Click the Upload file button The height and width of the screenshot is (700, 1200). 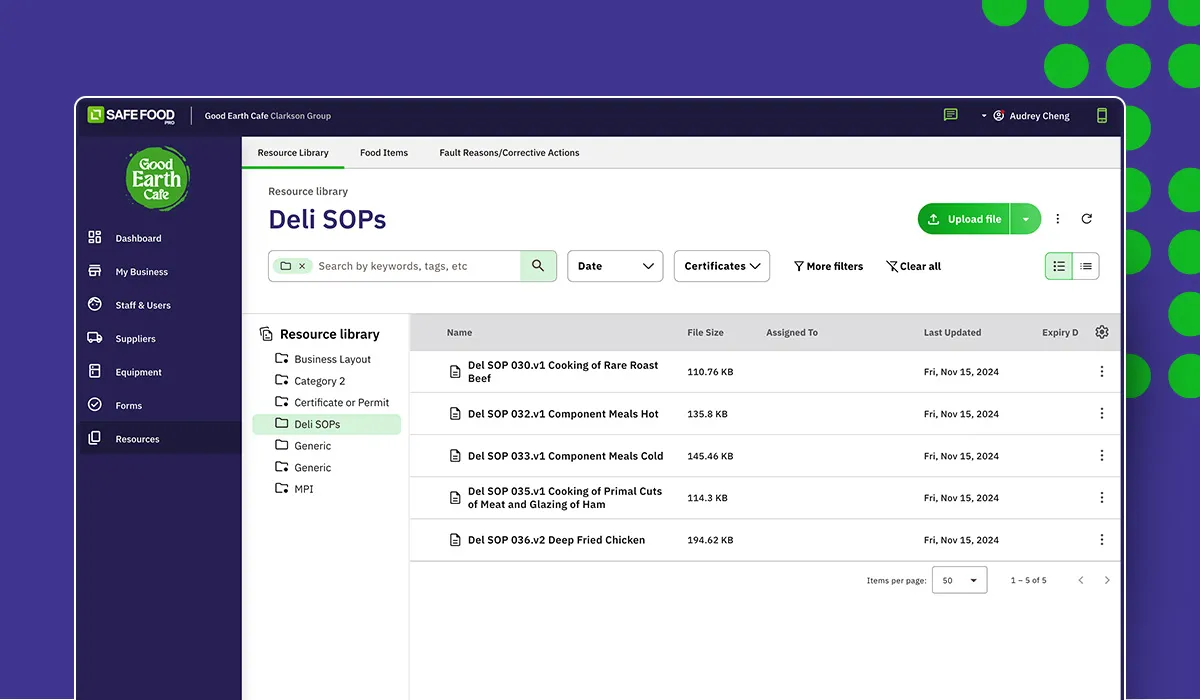click(965, 219)
